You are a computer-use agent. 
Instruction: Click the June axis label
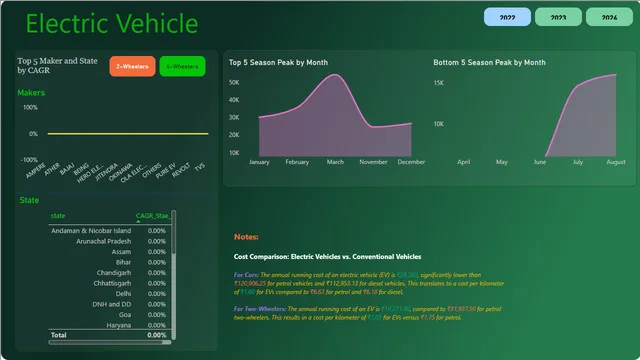(540, 162)
